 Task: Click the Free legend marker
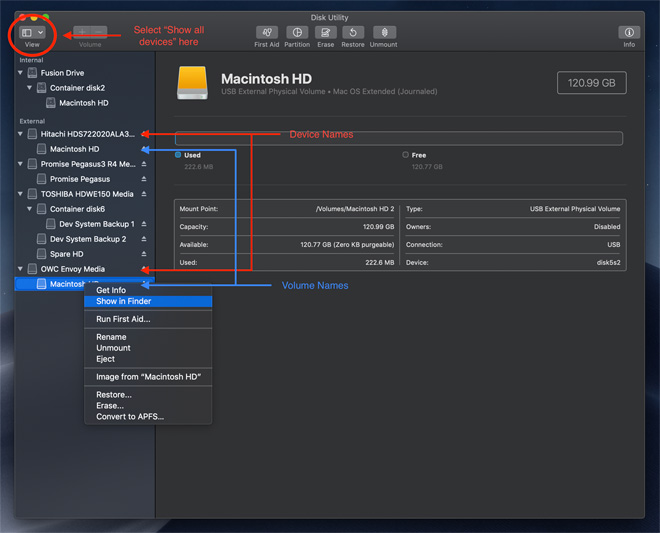coord(405,155)
